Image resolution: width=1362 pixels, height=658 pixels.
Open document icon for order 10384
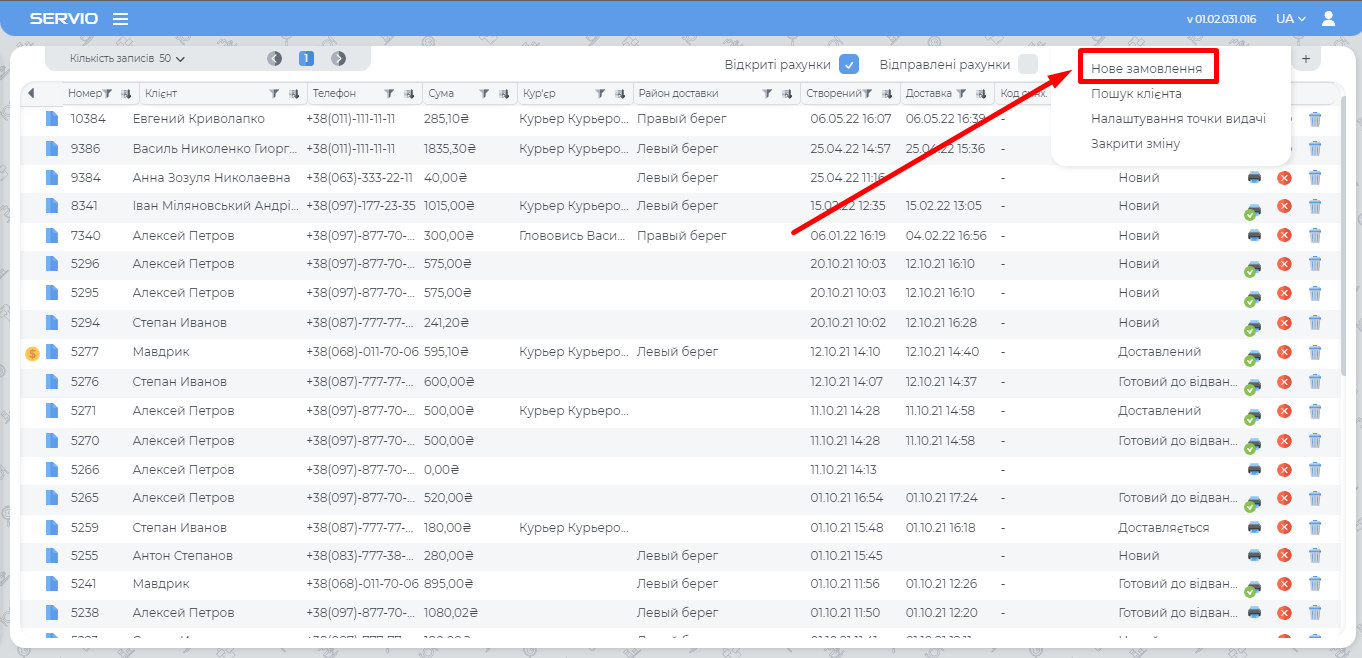(52, 119)
